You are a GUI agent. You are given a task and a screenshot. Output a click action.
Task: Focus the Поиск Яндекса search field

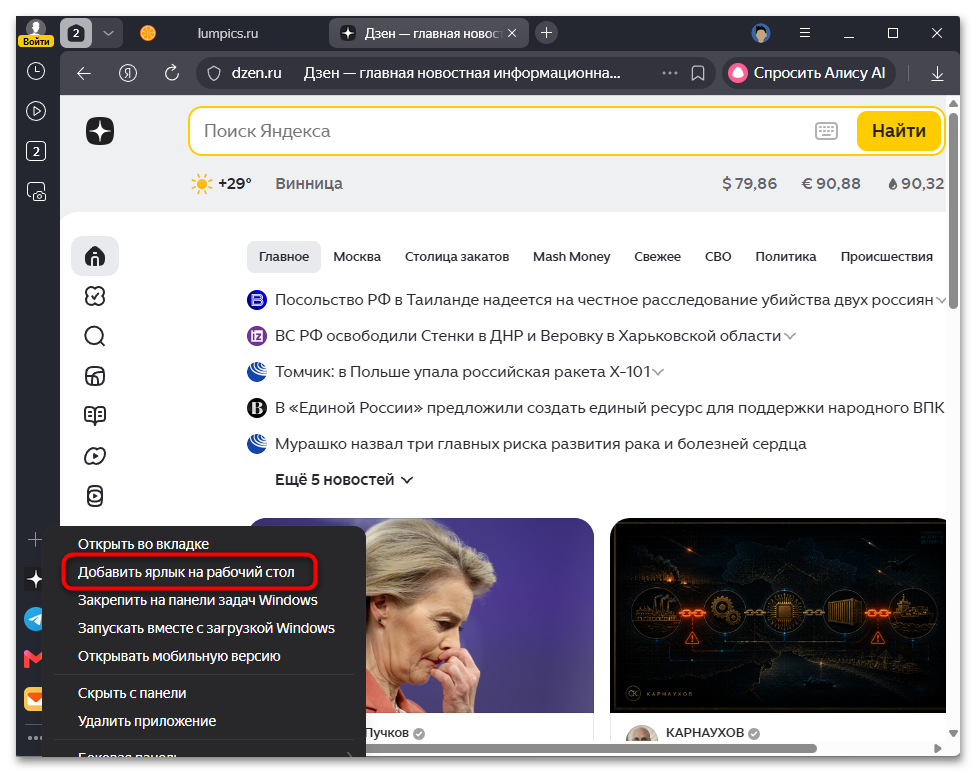(501, 131)
